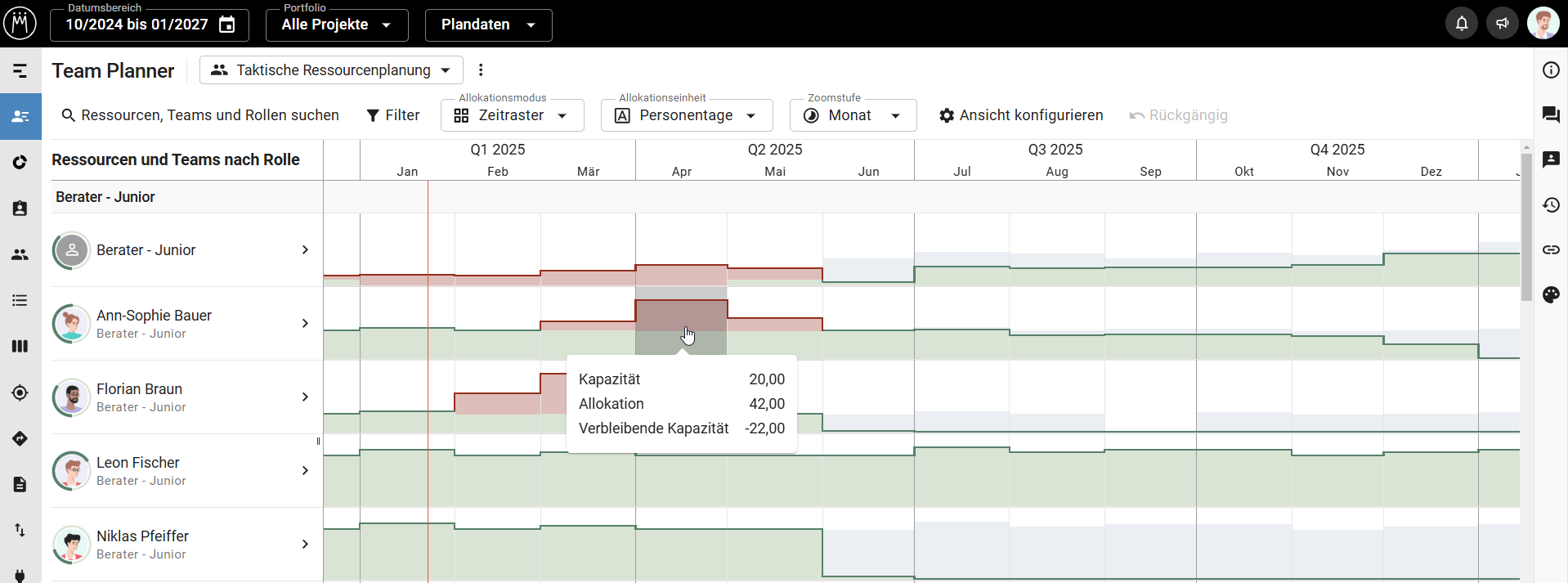The image size is (1568, 583).
Task: Click Ann-Sophie Bauer's avatar
Action: (x=72, y=323)
